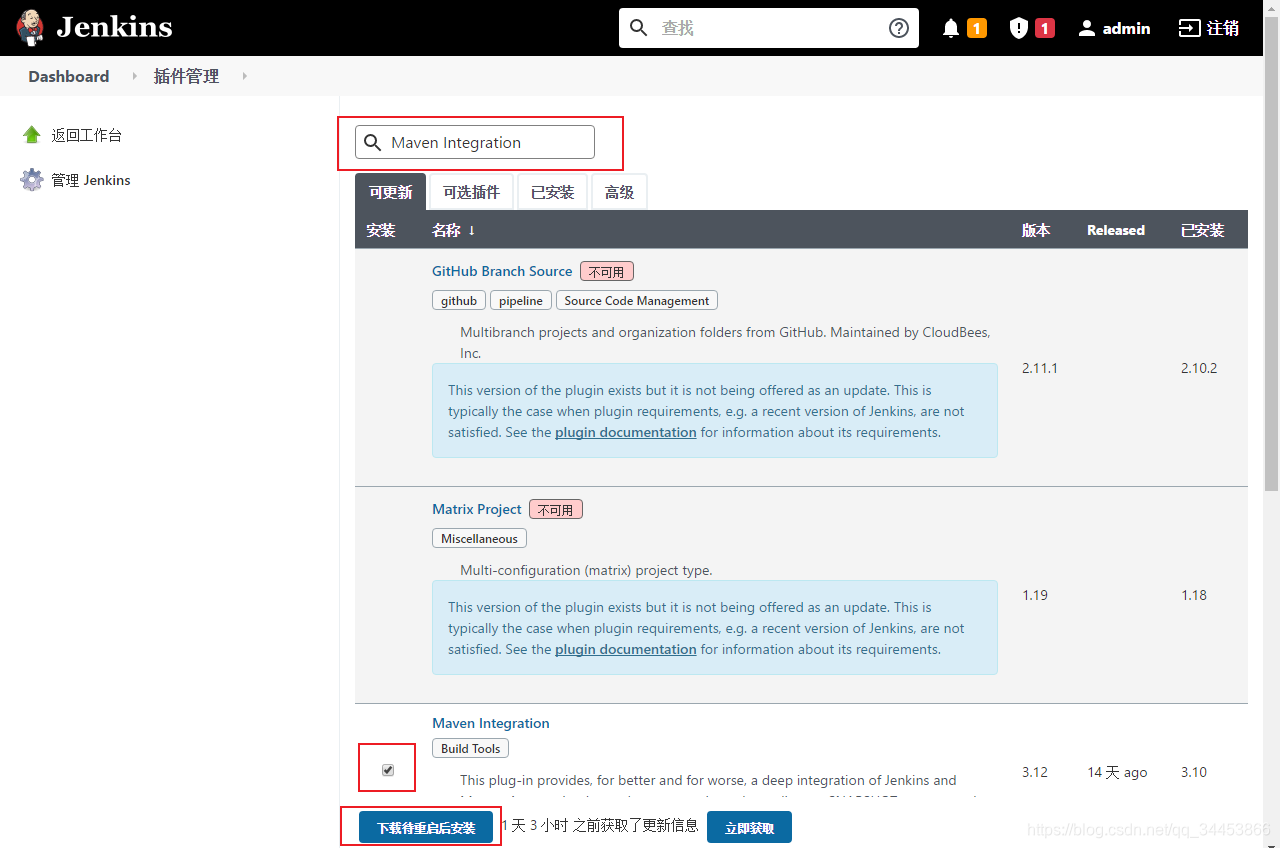This screenshot has width=1280, height=848.
Task: Click the 立即获取 button
Action: coord(749,828)
